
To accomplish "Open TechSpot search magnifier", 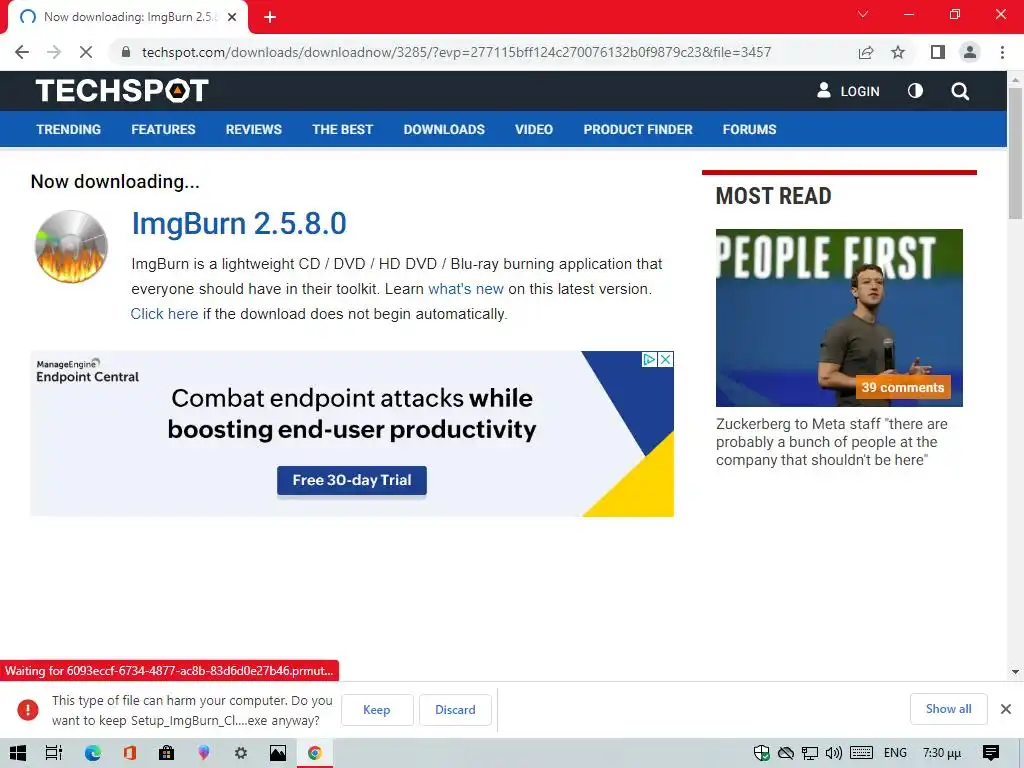I will point(960,91).
